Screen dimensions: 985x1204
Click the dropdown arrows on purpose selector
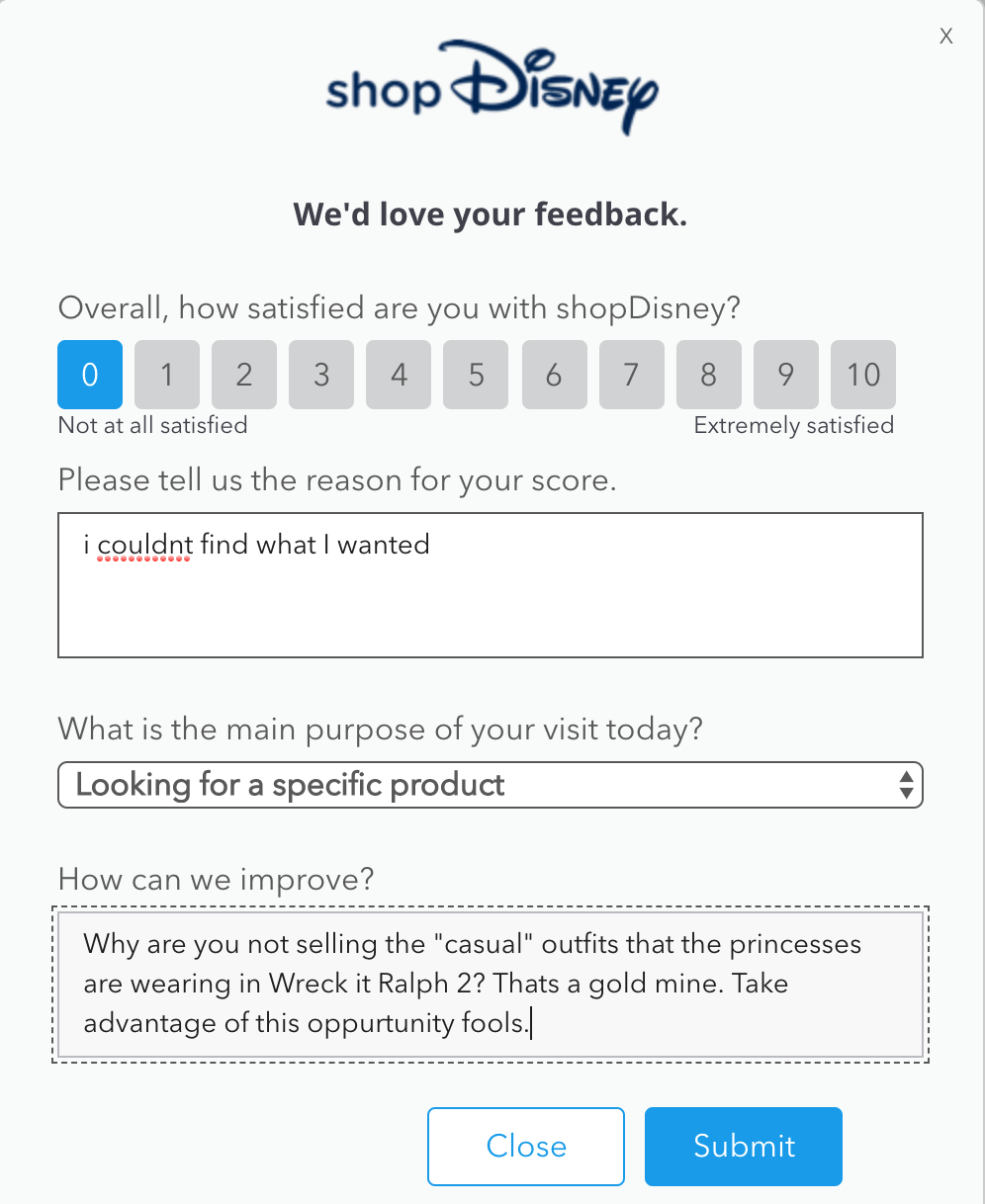906,785
